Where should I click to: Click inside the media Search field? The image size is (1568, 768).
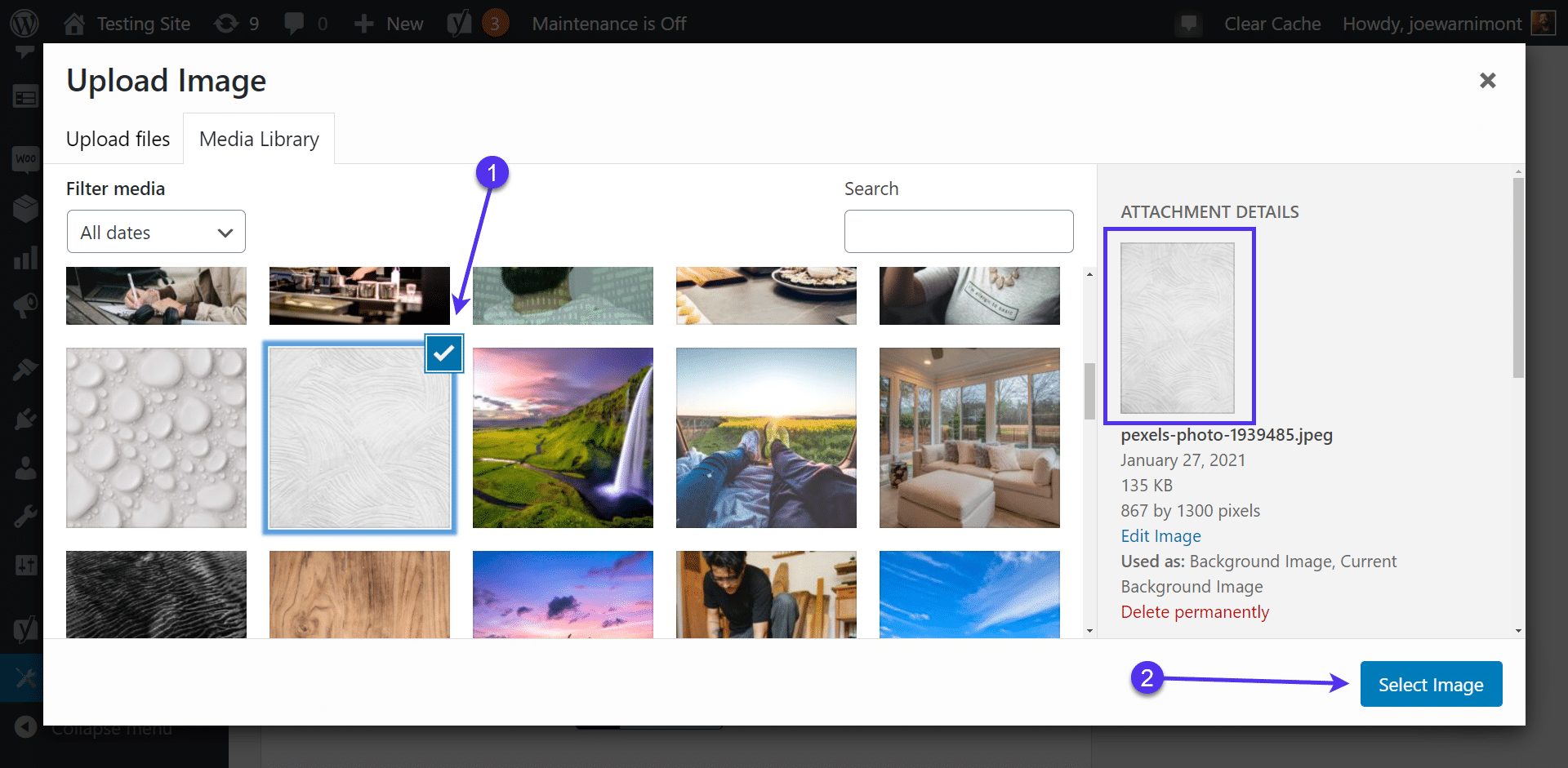[958, 231]
